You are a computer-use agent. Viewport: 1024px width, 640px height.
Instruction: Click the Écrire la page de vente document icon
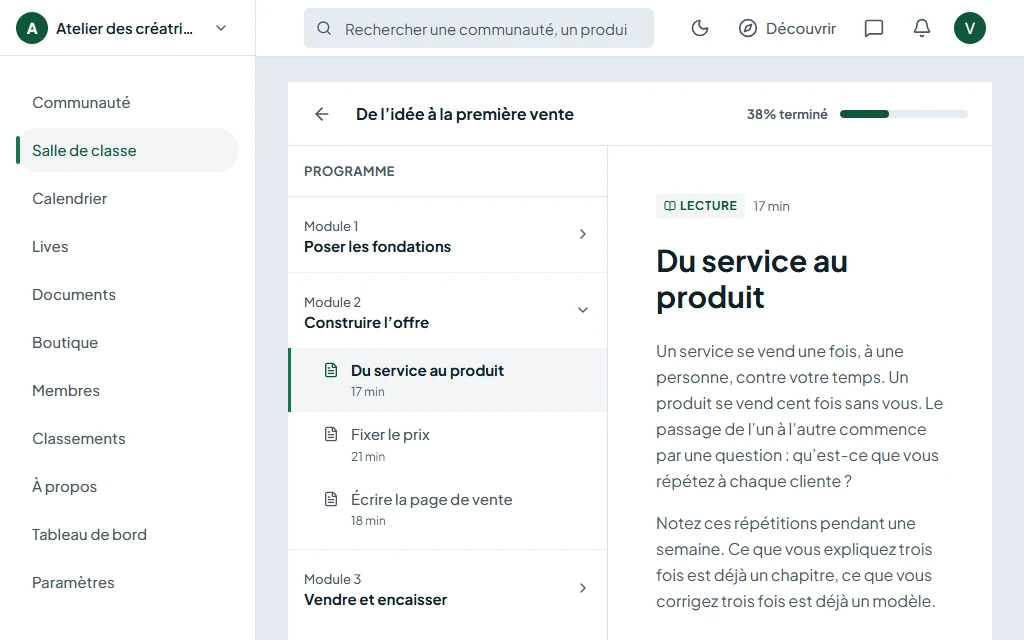(x=331, y=500)
